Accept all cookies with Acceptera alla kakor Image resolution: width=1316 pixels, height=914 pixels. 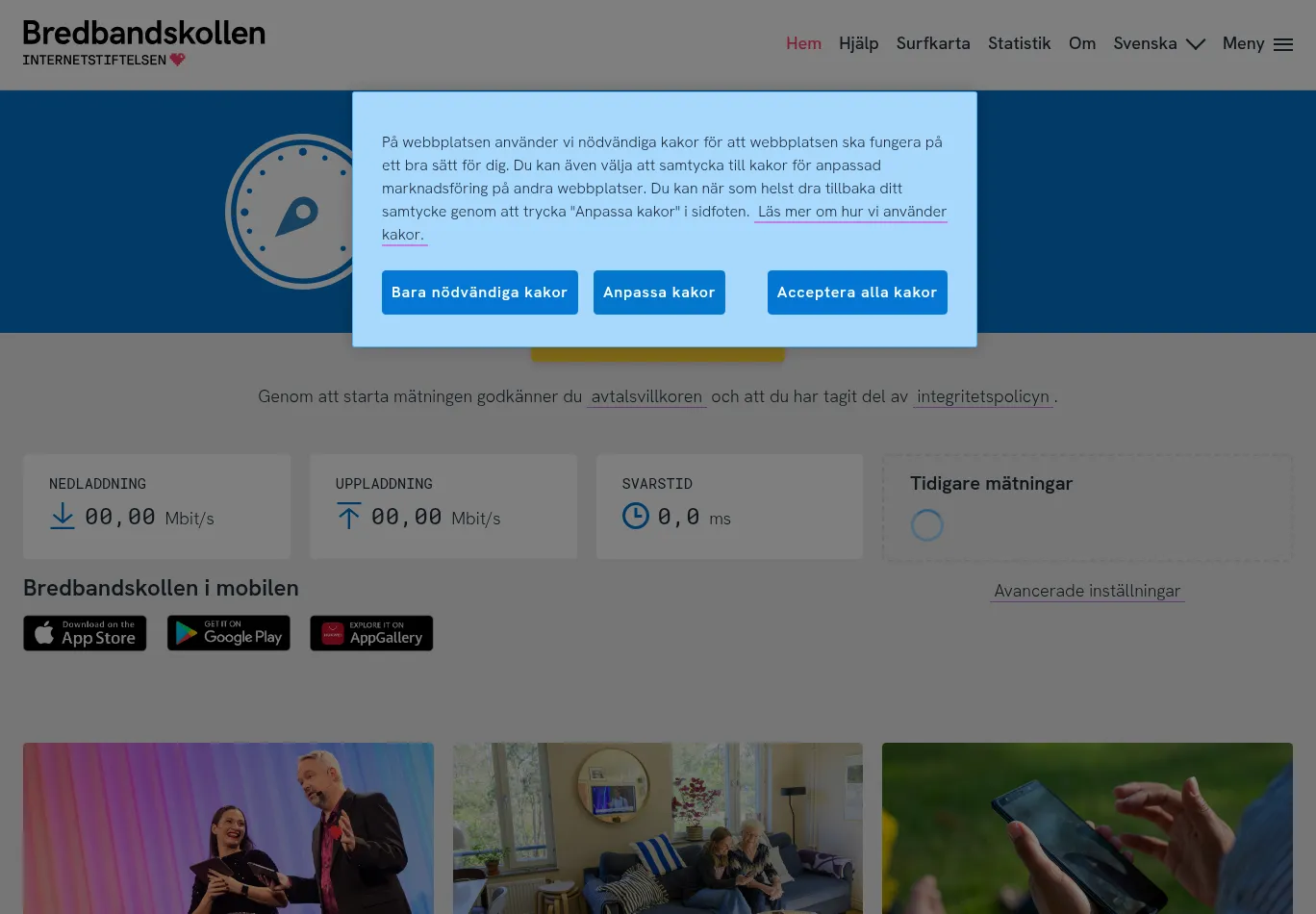click(857, 292)
